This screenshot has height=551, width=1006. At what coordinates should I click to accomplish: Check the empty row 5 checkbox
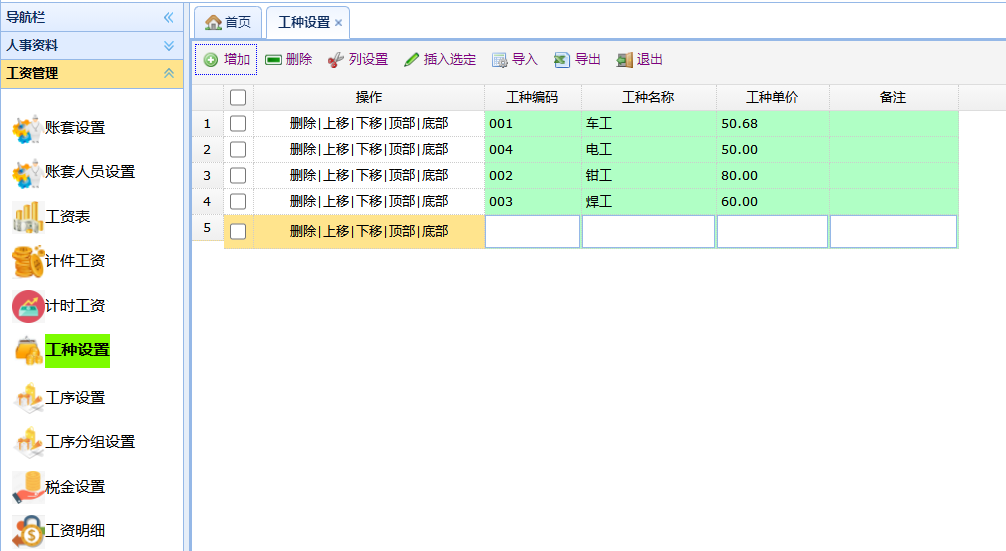coord(238,231)
